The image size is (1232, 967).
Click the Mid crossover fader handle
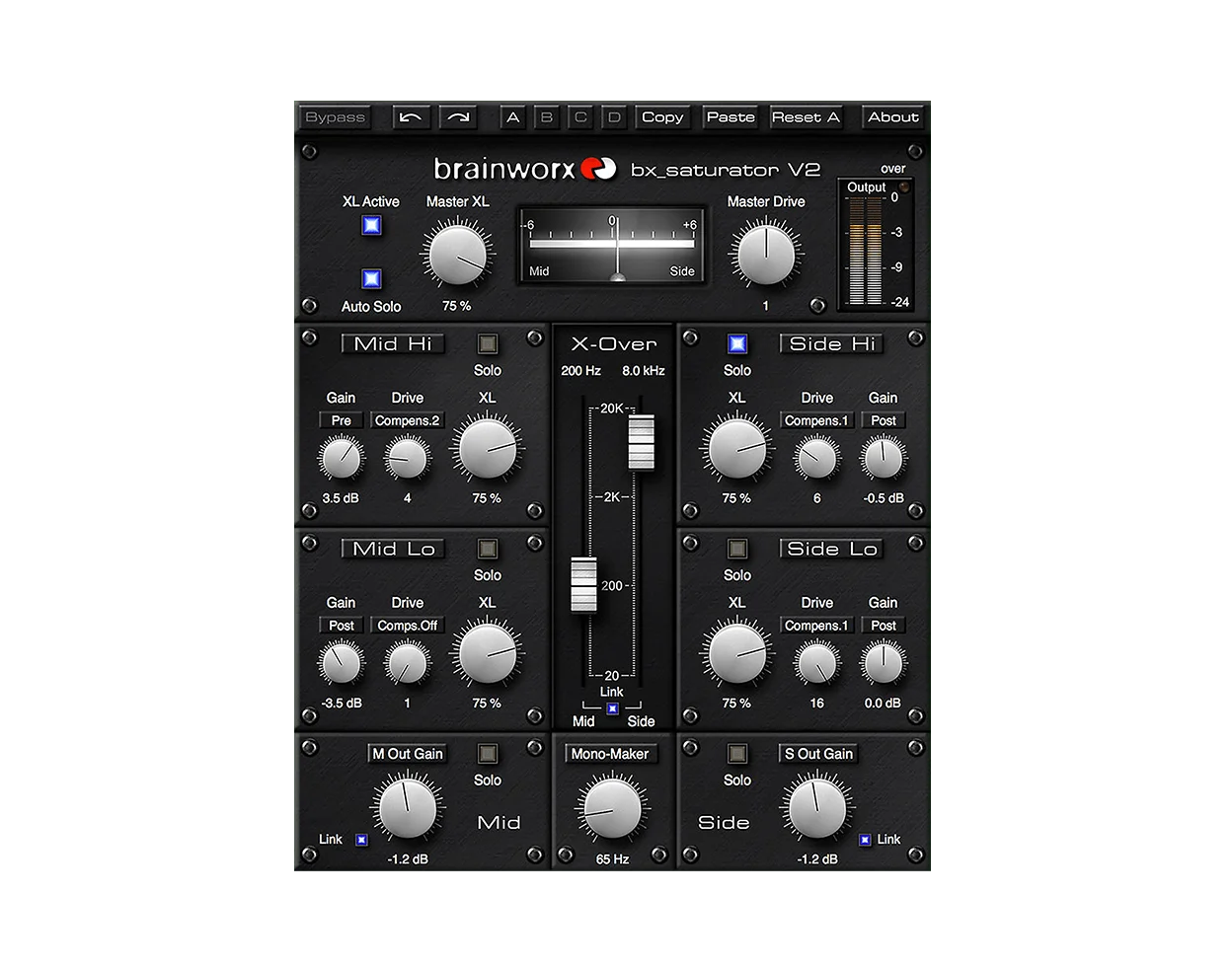coord(583,585)
